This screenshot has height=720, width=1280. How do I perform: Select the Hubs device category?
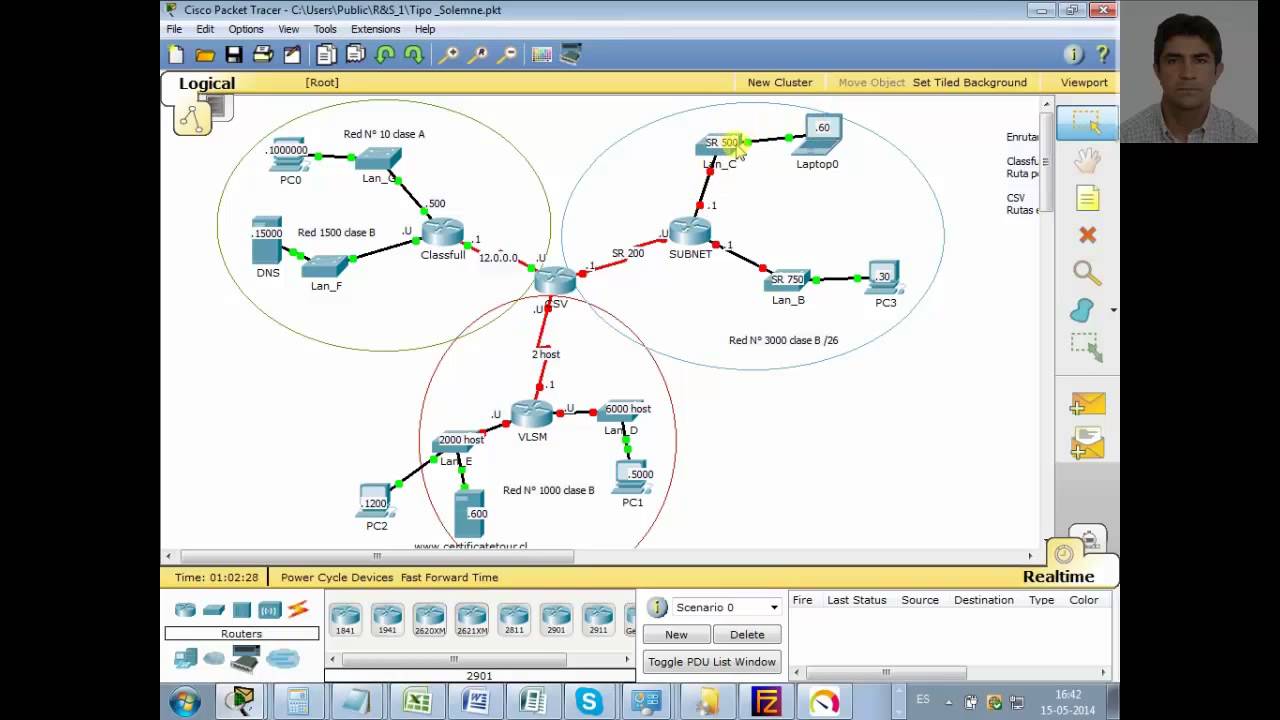(x=242, y=610)
